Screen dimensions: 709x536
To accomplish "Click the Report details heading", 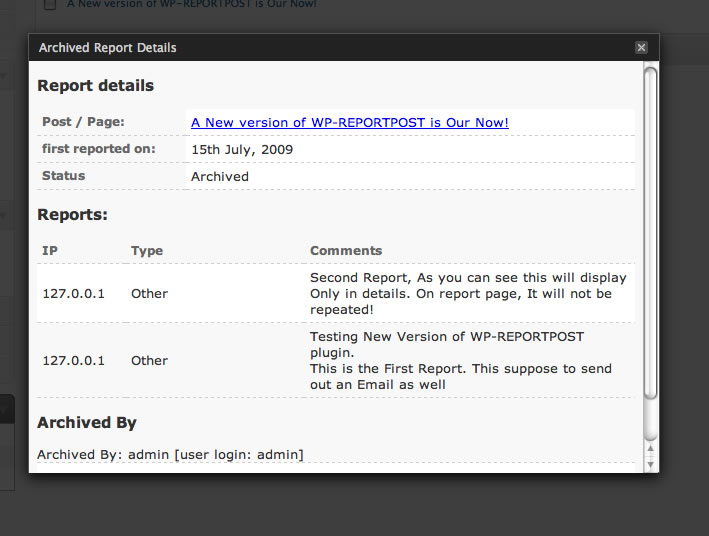I will pyautogui.click(x=96, y=86).
